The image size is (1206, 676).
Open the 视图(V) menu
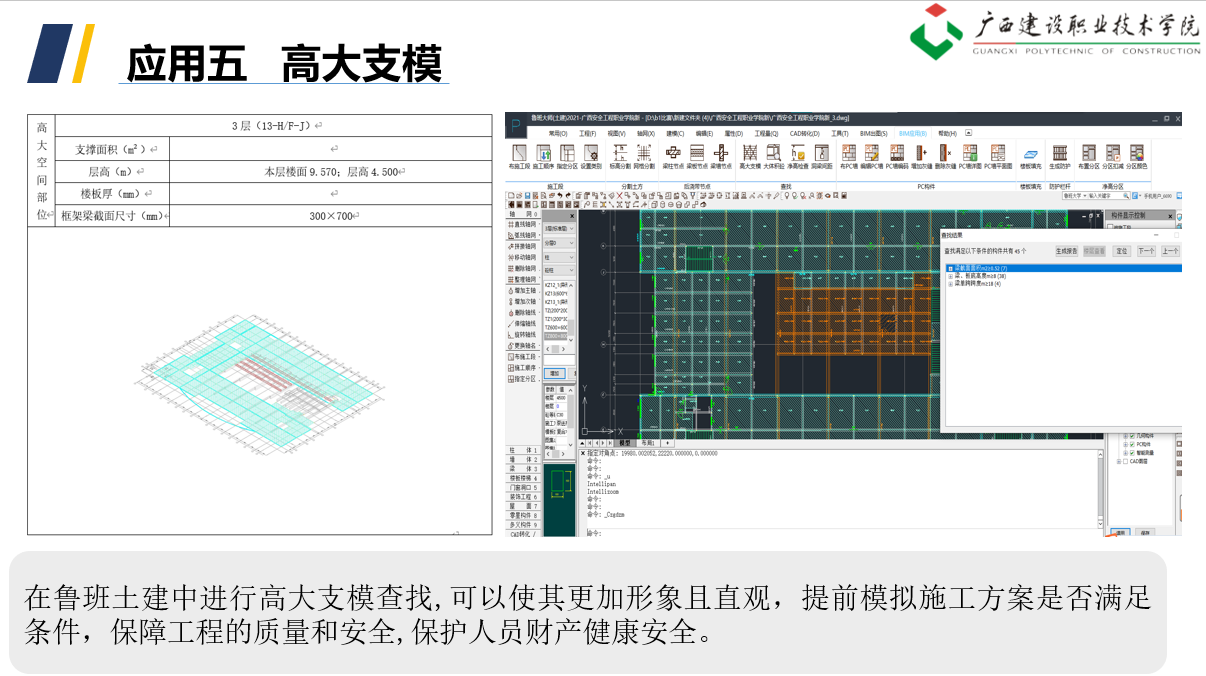616,133
